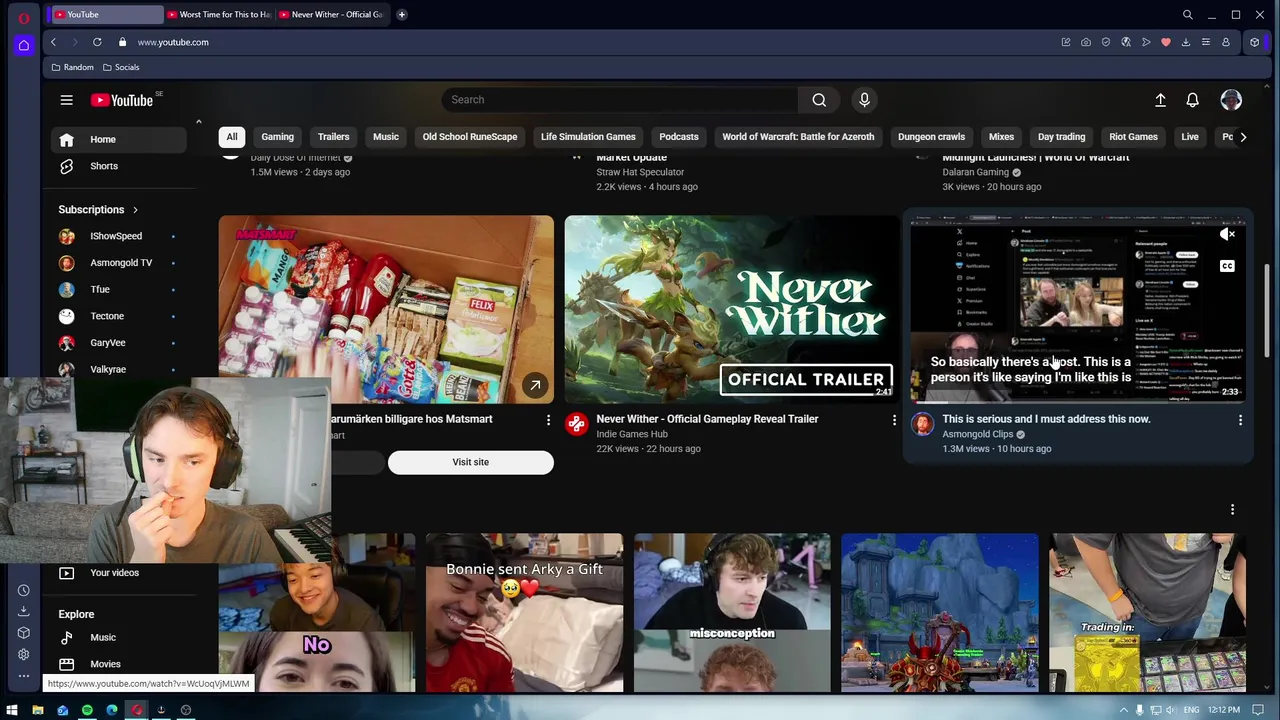The width and height of the screenshot is (1280, 720).
Task: Expand Subscriptions with its chevron arrow
Action: (x=135, y=210)
